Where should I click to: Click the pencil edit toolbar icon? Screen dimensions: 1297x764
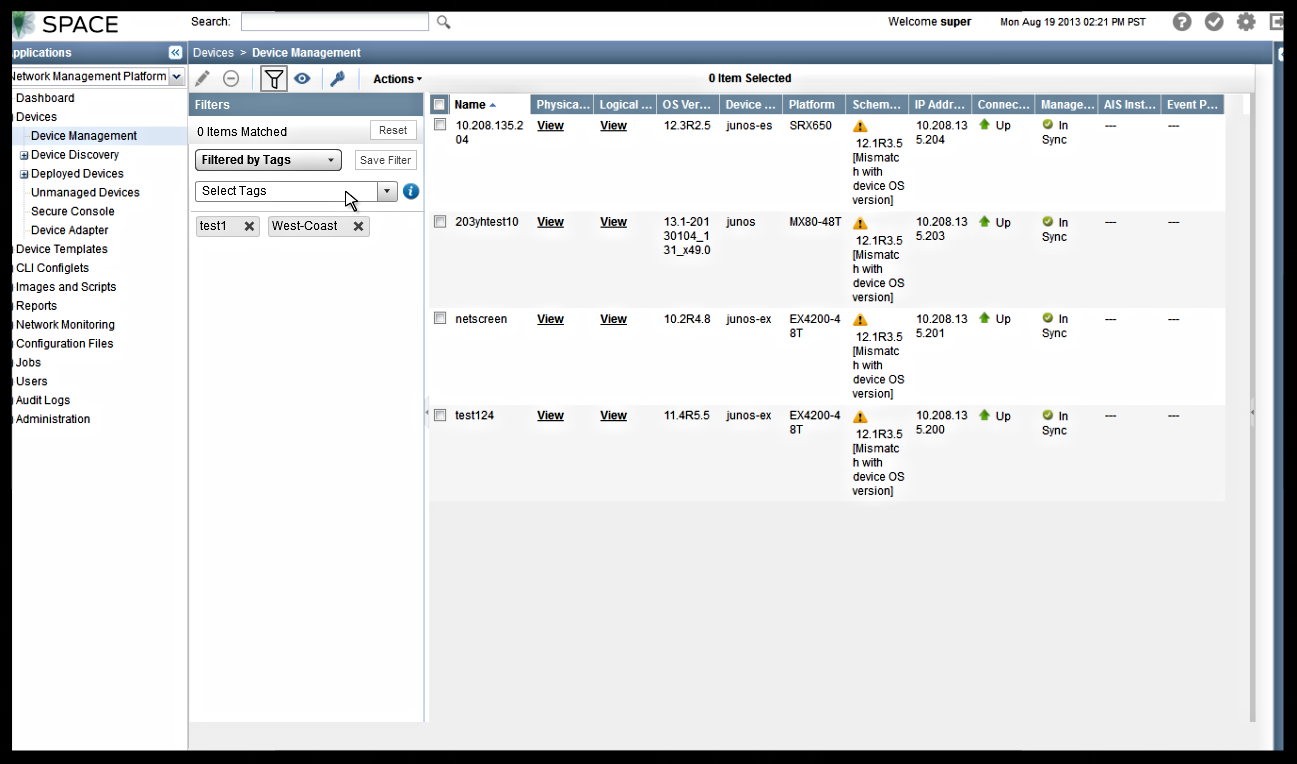tap(202, 78)
